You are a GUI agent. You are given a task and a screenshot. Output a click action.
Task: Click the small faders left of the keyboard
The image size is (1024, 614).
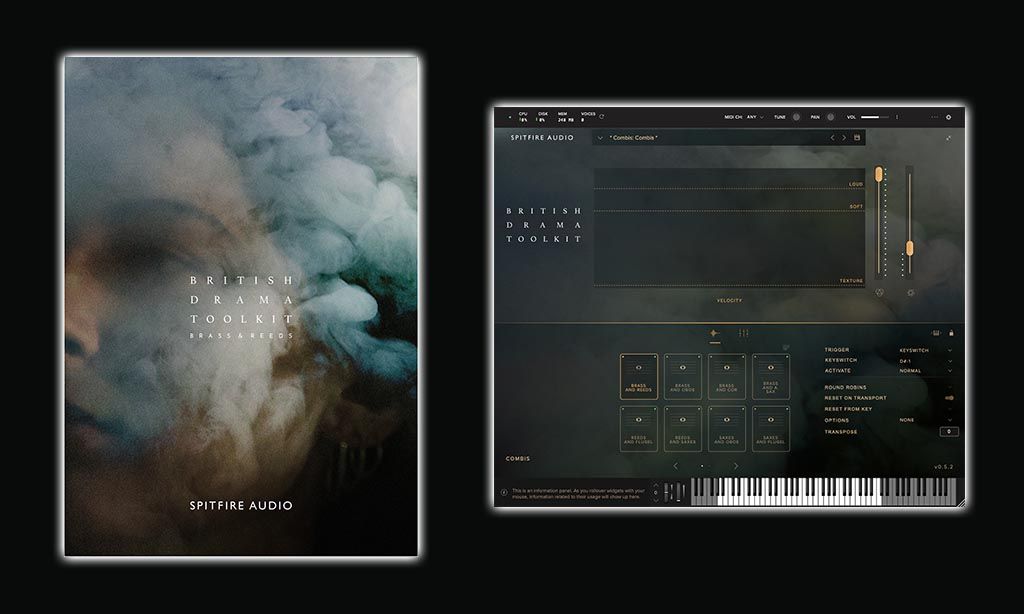pos(675,492)
